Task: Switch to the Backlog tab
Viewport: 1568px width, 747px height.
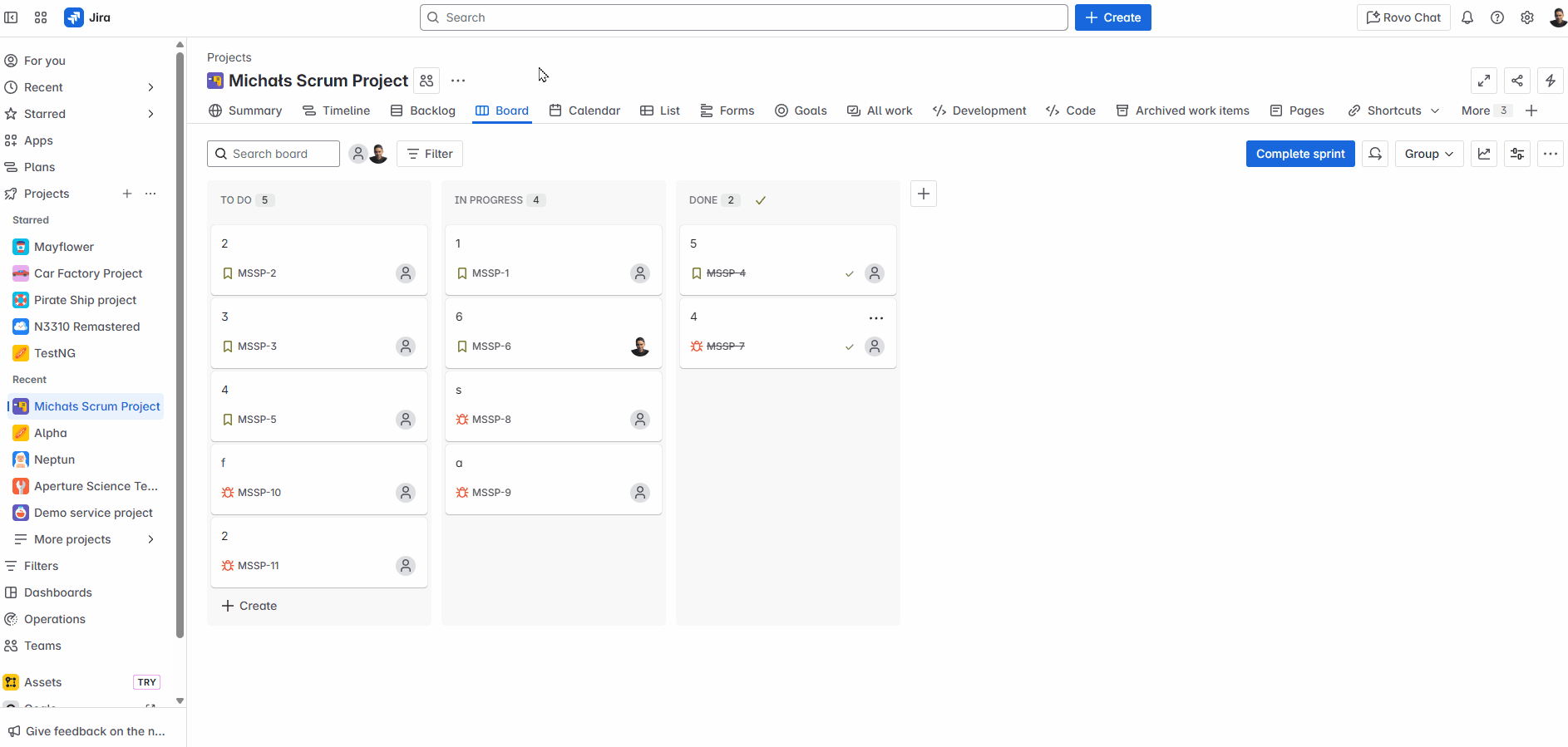Action: [423, 111]
